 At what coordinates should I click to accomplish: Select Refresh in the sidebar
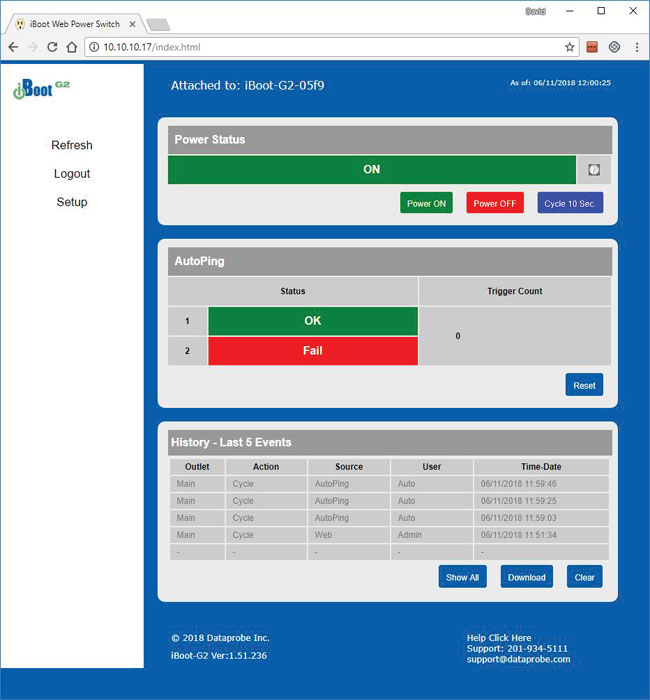click(72, 145)
